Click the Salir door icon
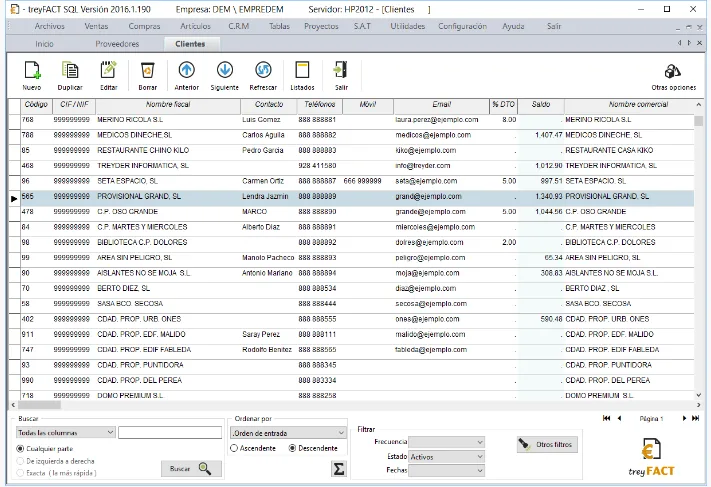The image size is (711, 487). coord(341,70)
